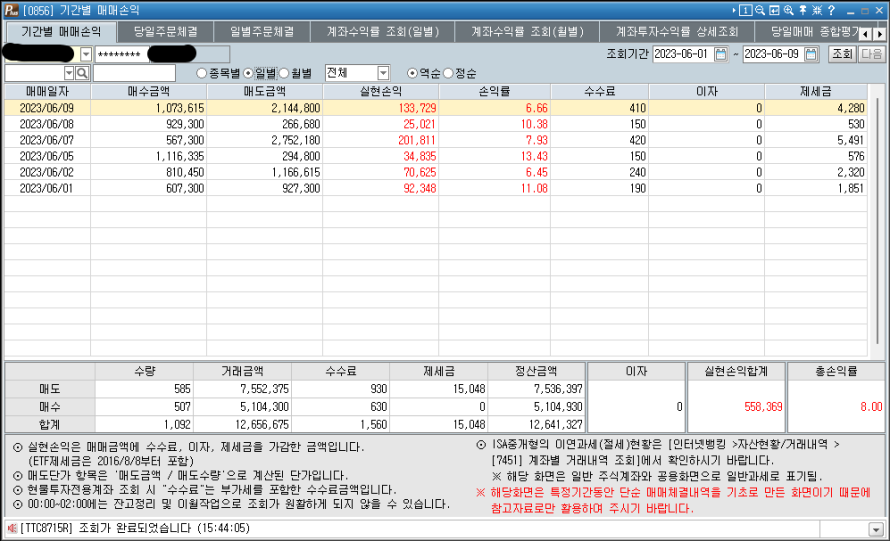Viewport: 890px width, 541px height.
Task: Select the 정순 sort order radio button
Action: coord(448,73)
